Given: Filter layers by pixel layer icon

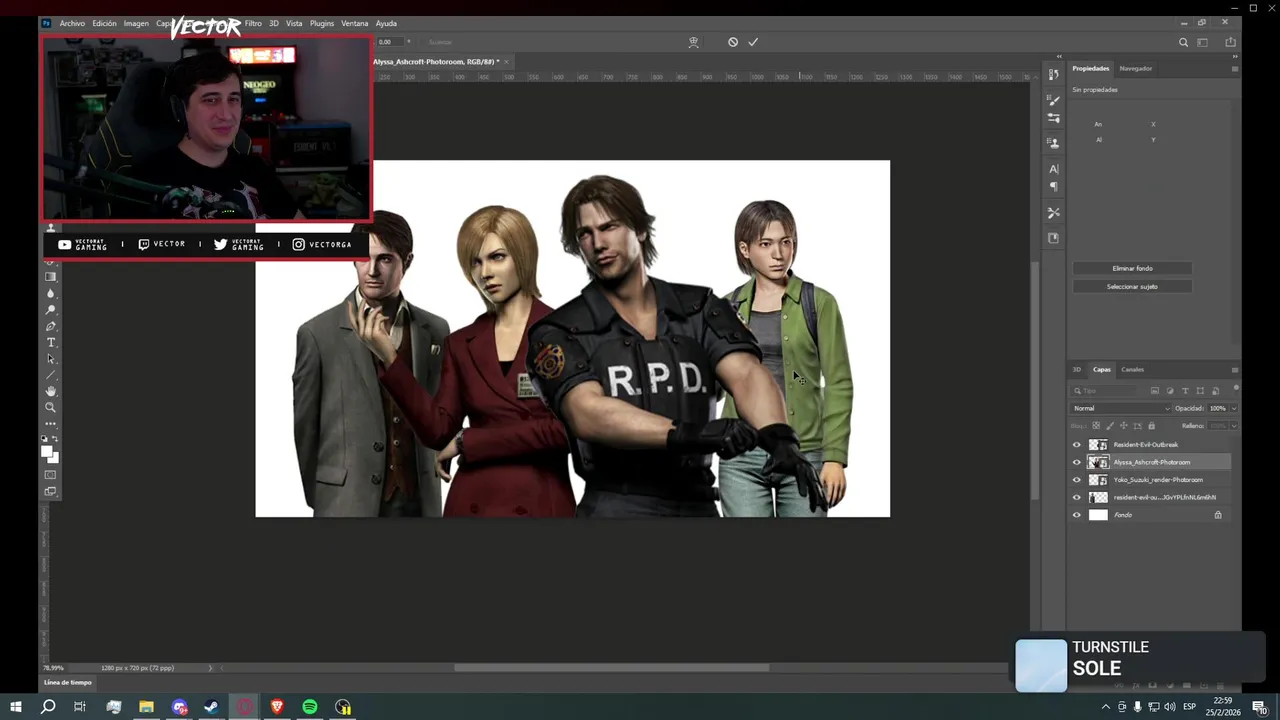Looking at the screenshot, I should [x=1155, y=391].
